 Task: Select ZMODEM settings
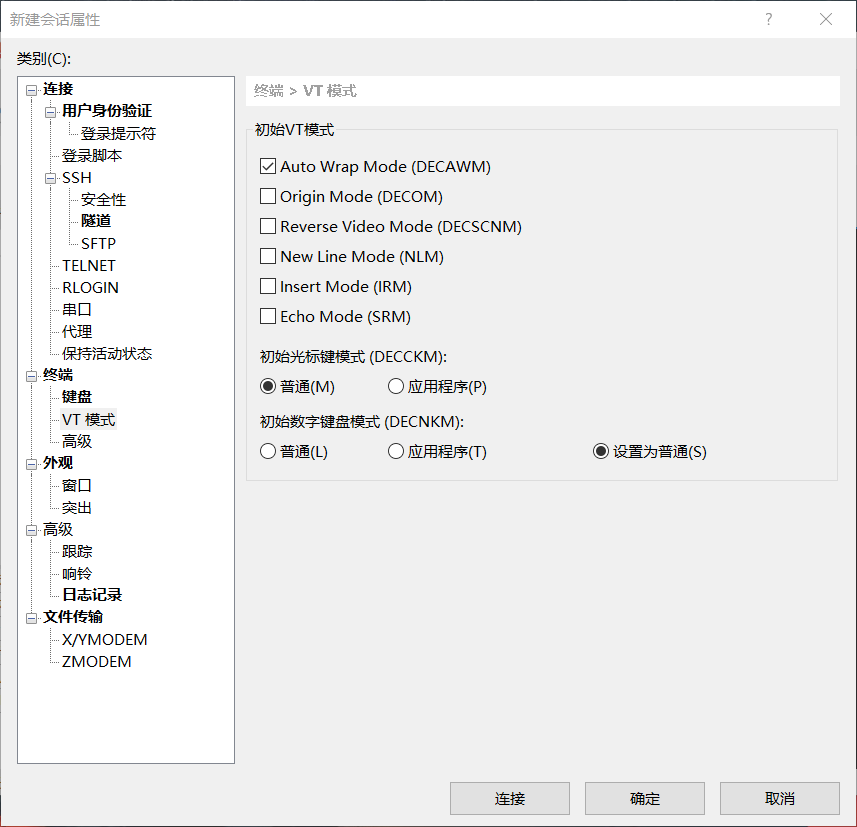tap(96, 662)
